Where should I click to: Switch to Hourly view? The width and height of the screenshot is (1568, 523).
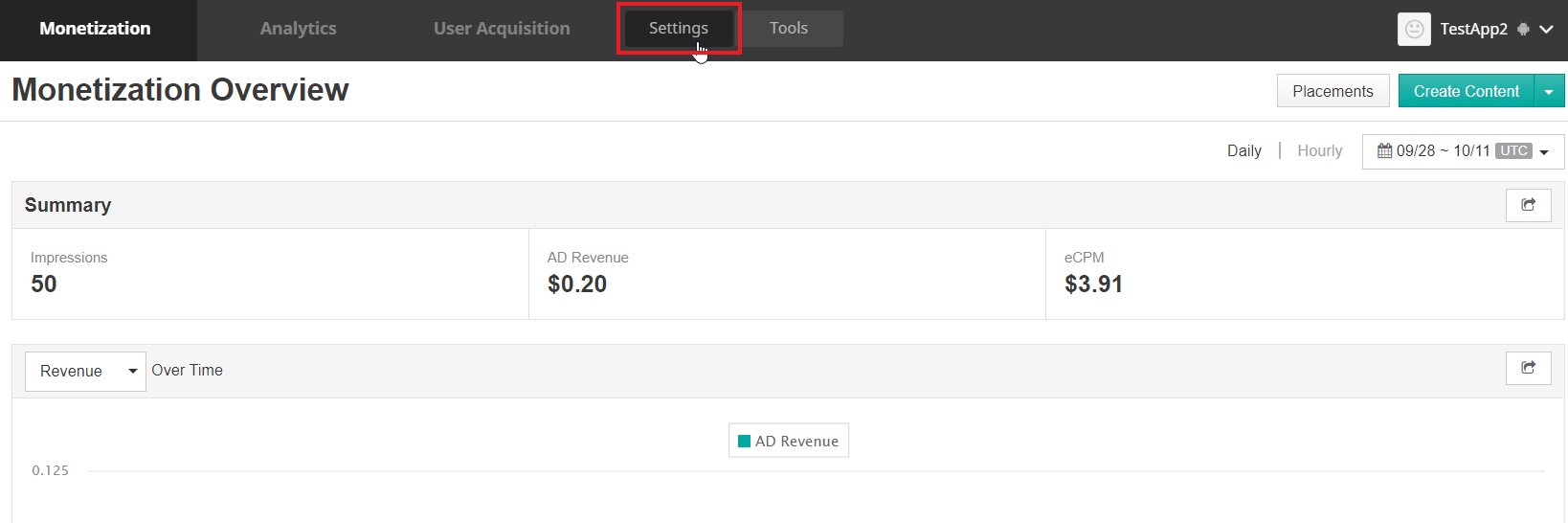pyautogui.click(x=1319, y=150)
